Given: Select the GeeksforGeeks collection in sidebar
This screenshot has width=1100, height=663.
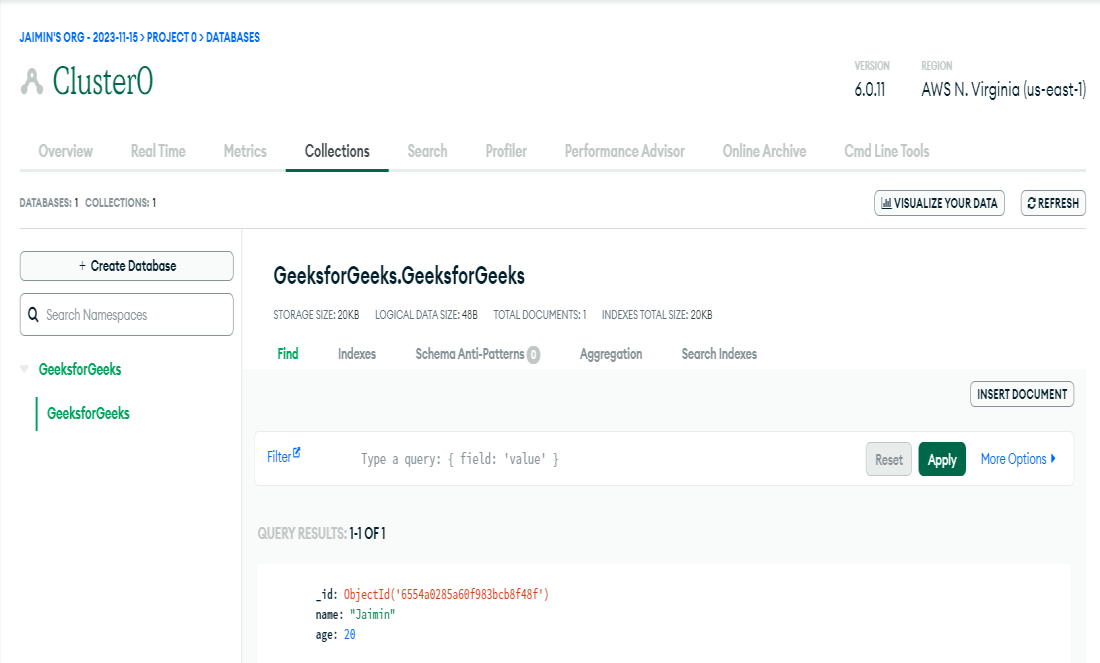Looking at the screenshot, I should pyautogui.click(x=88, y=413).
